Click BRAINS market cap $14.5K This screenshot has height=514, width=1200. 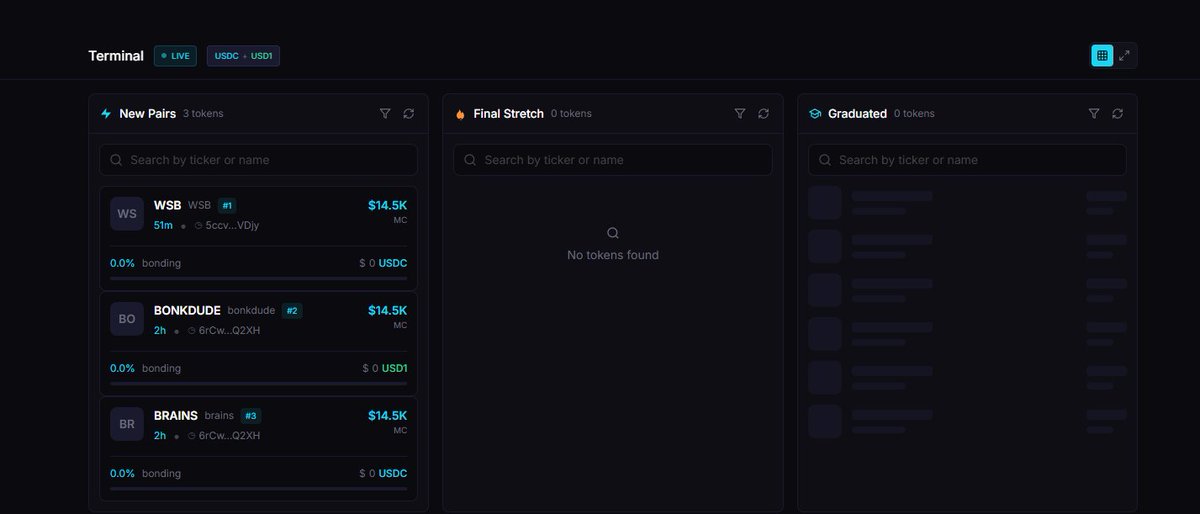coord(388,415)
